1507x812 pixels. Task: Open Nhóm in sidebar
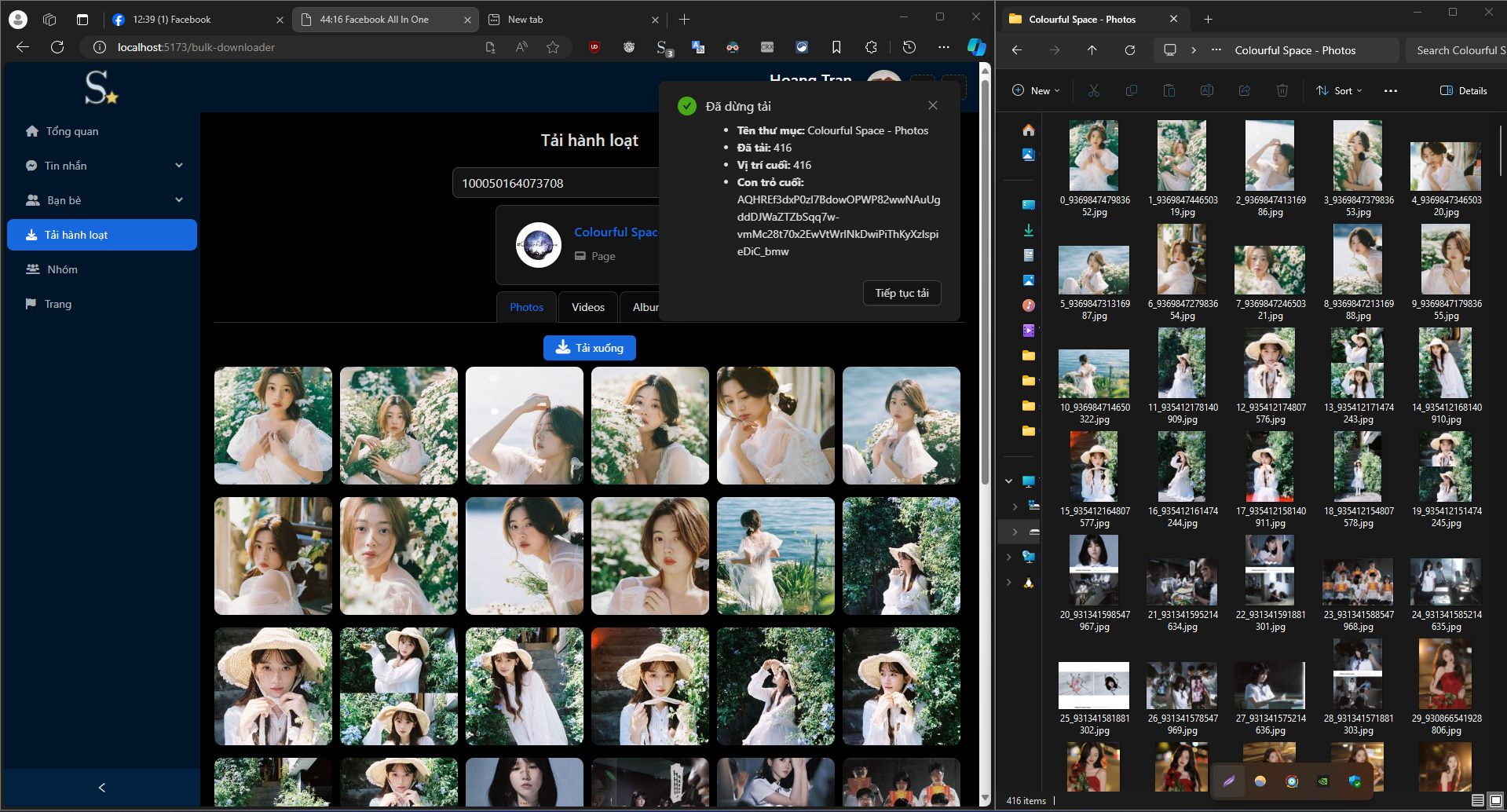102,269
